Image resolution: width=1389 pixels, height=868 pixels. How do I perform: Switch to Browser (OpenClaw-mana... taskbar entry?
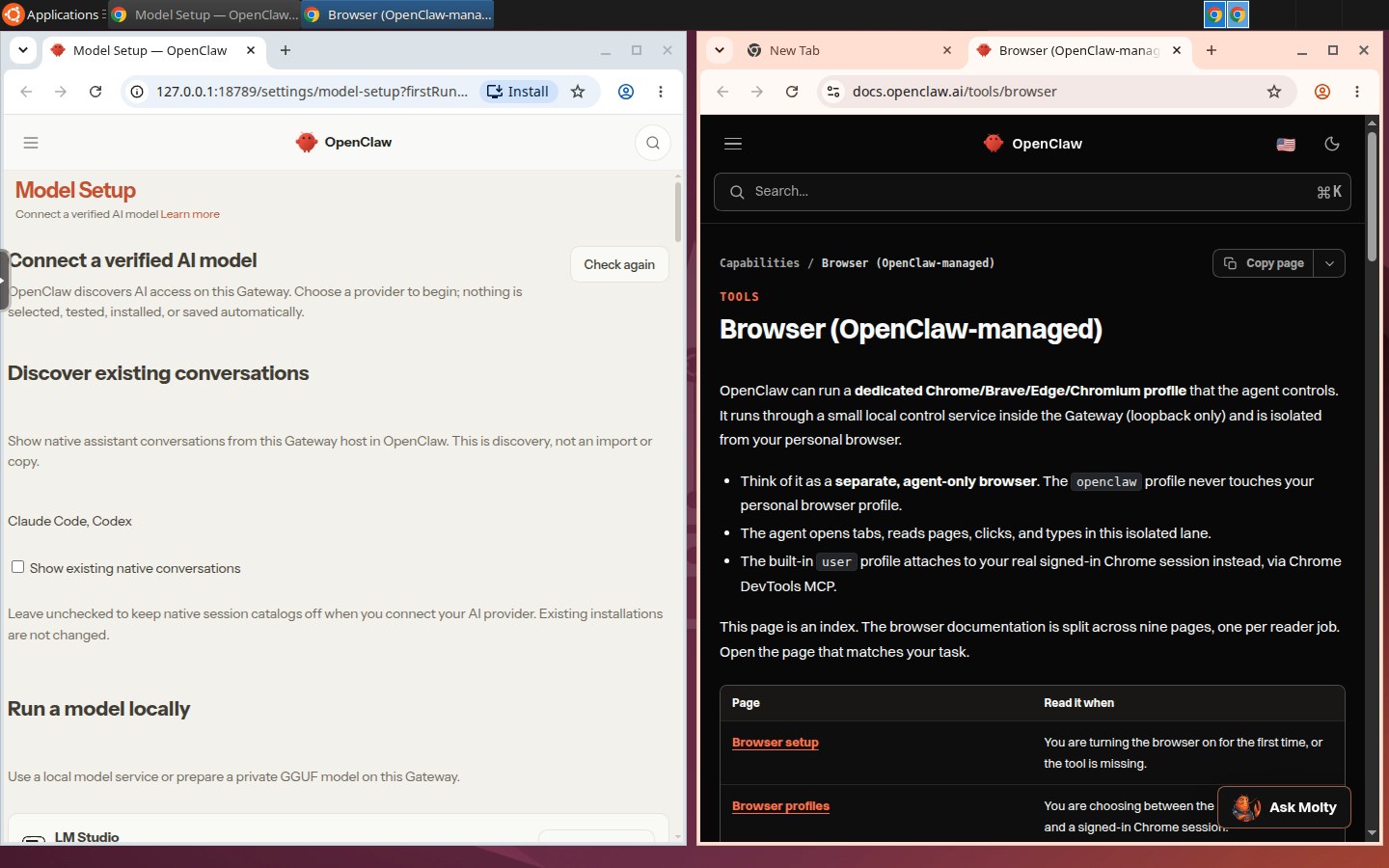coord(397,14)
